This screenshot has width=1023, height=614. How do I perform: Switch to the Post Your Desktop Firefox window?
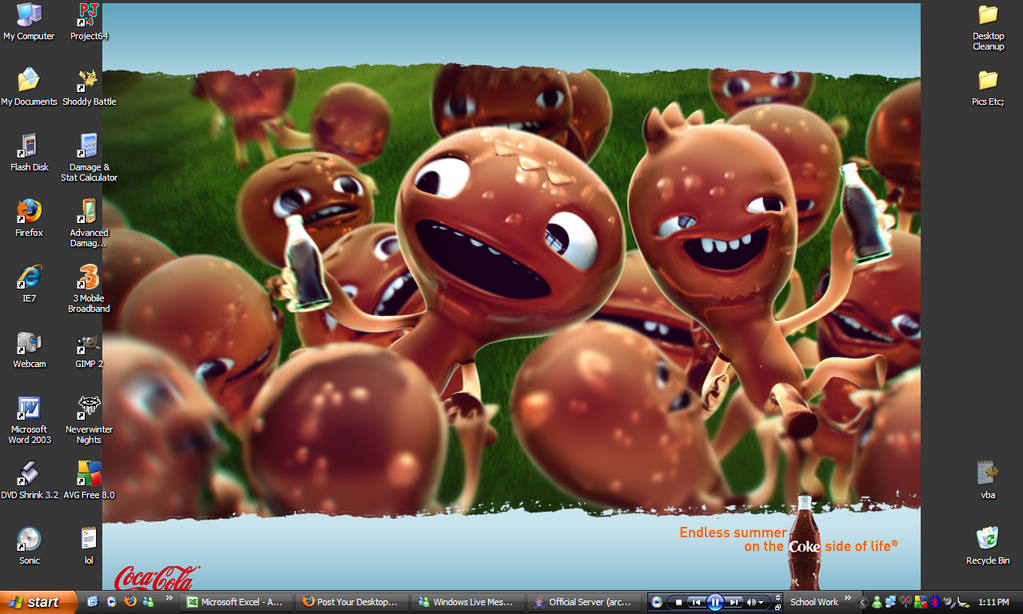coord(353,602)
